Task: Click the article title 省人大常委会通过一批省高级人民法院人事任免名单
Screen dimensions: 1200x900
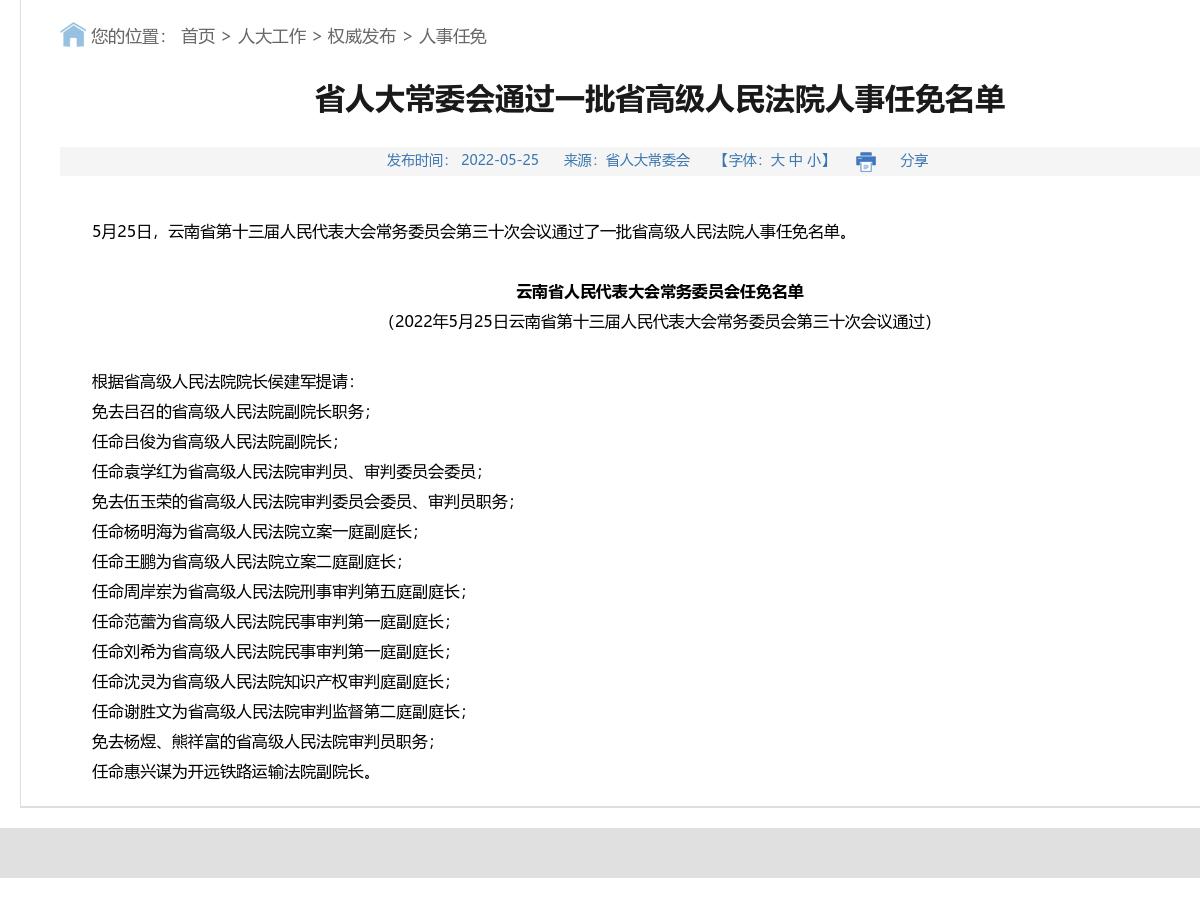Action: click(x=660, y=99)
